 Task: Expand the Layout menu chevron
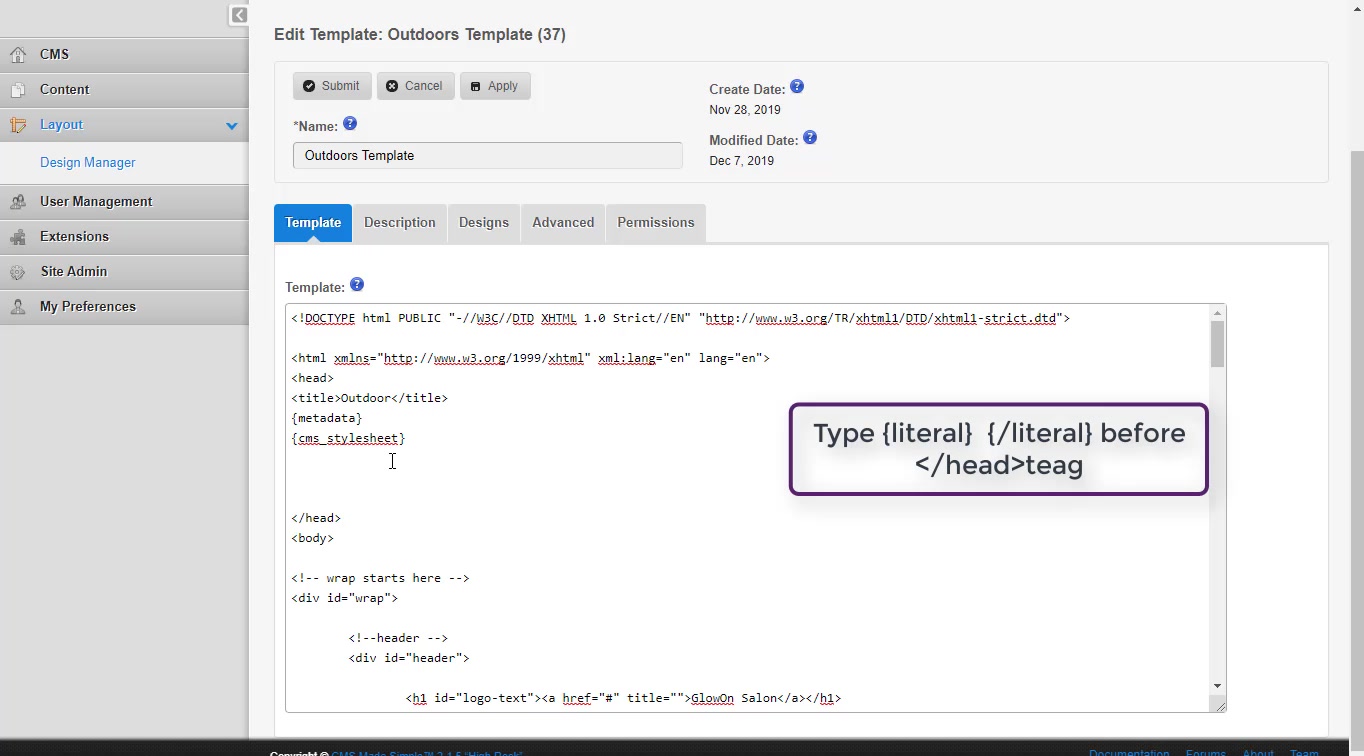tap(232, 126)
